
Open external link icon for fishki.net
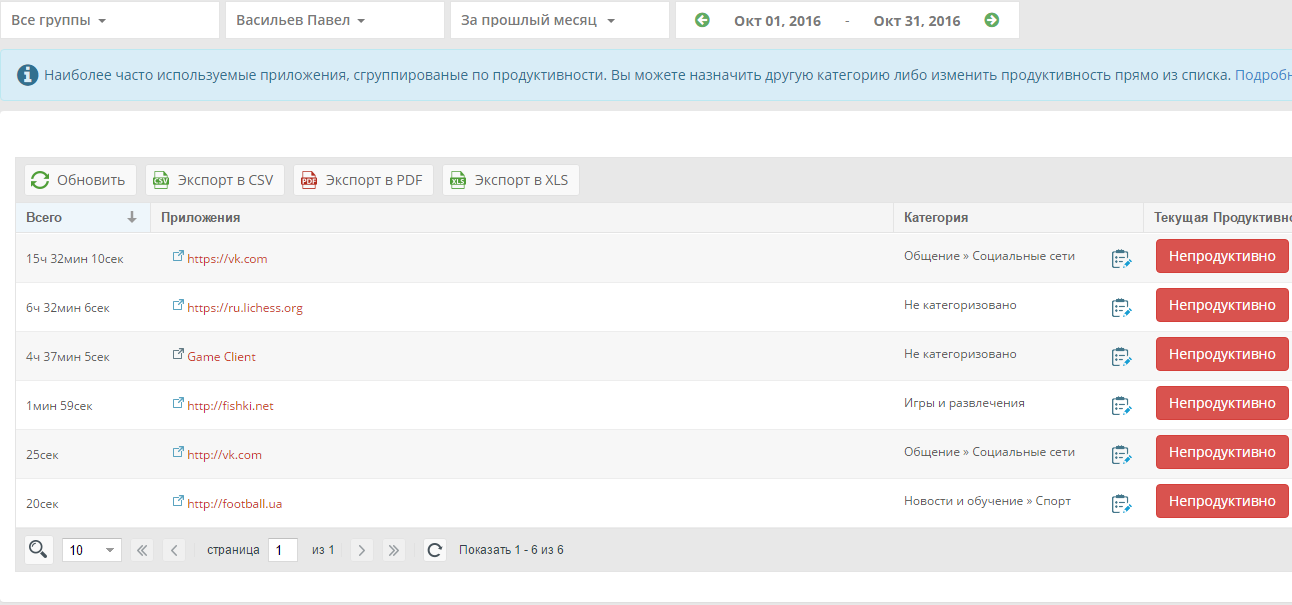178,404
